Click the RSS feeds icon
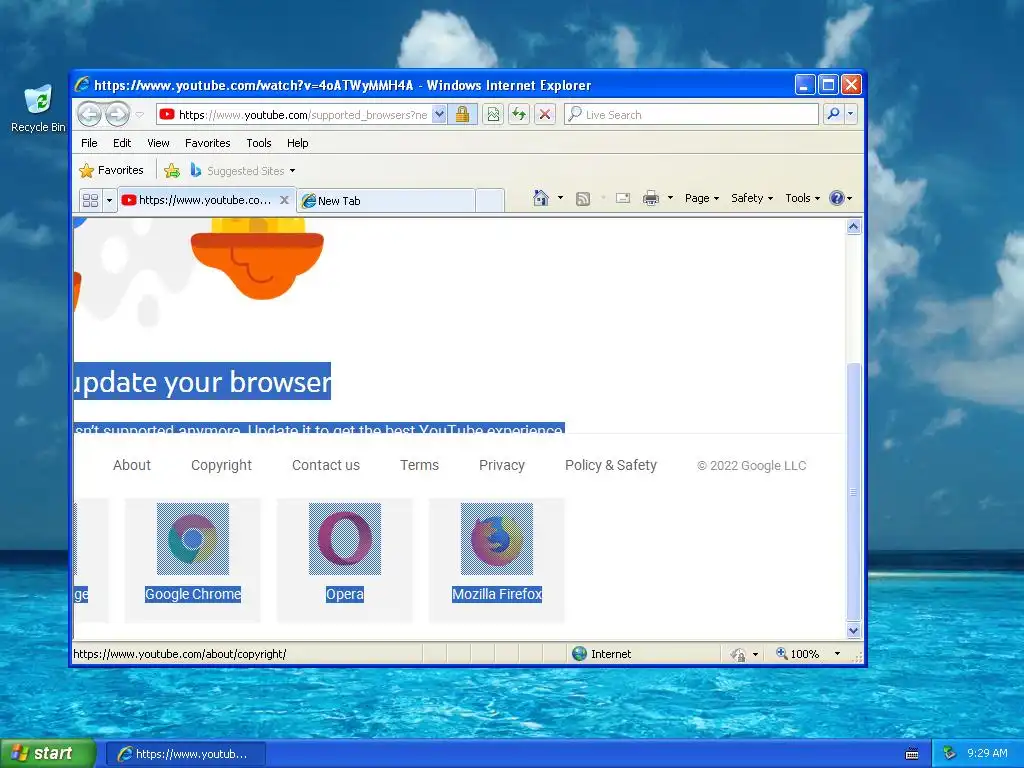 [x=583, y=199]
